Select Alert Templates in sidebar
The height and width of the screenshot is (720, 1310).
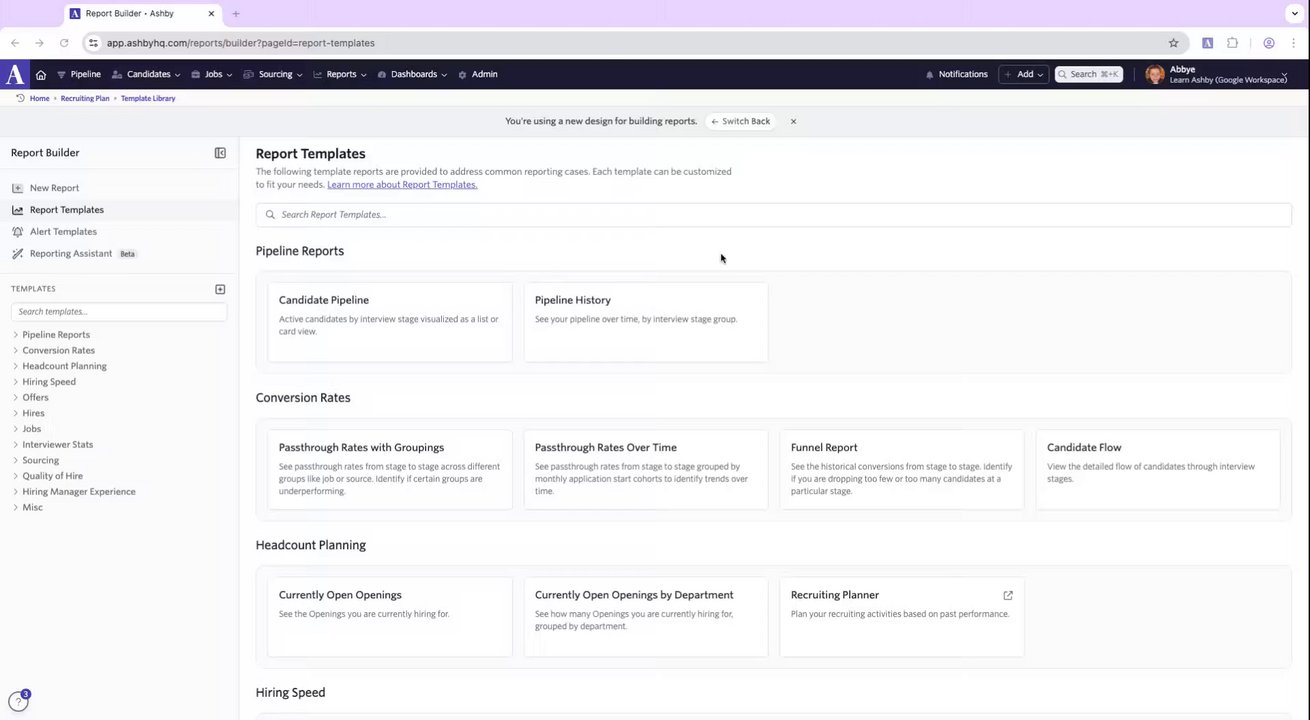(63, 232)
